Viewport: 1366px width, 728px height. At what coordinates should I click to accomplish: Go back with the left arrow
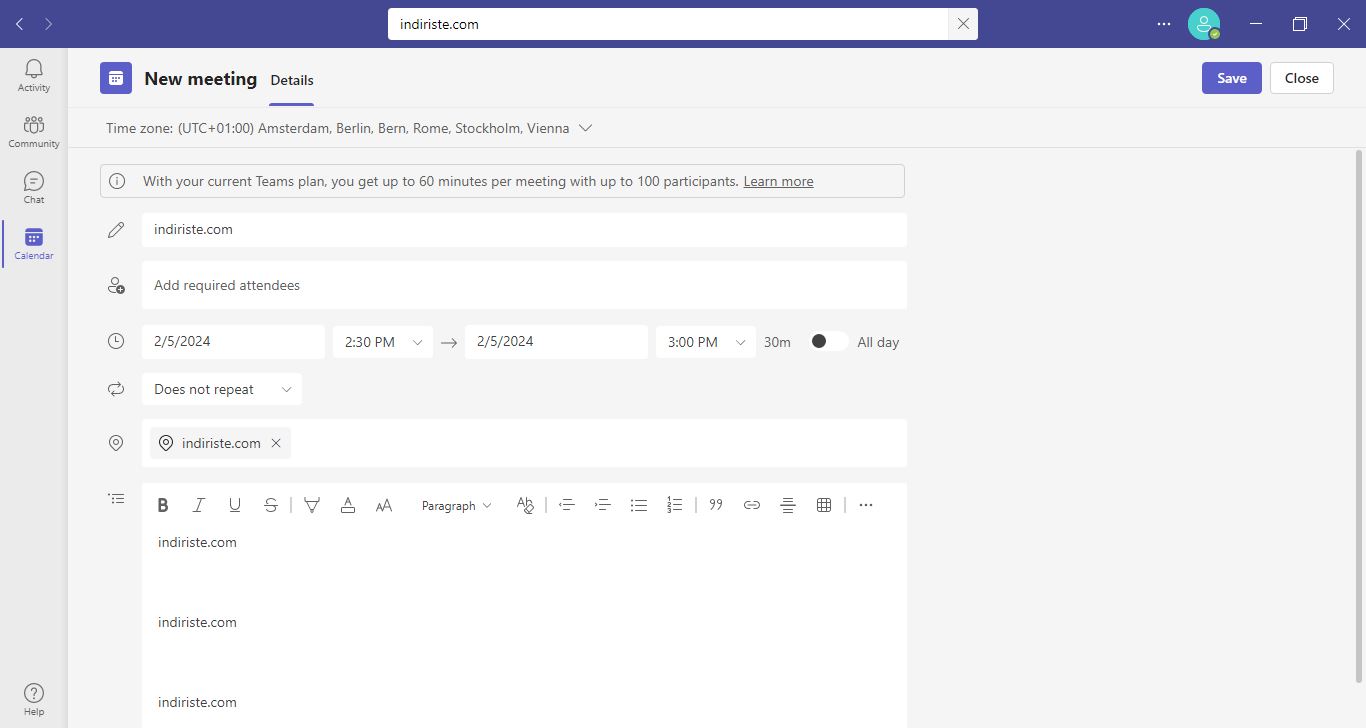click(x=20, y=24)
